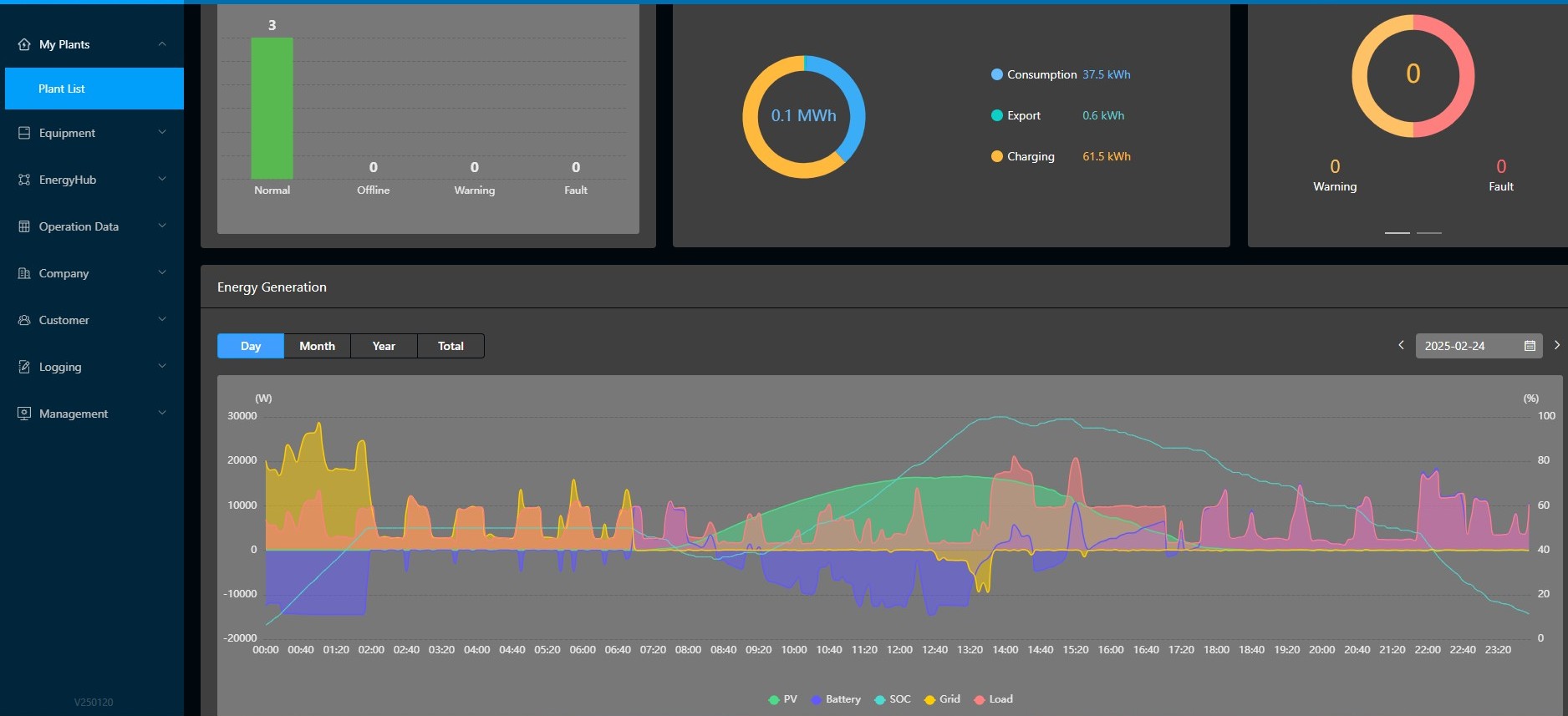Go to previous day arrow
The height and width of the screenshot is (716, 1568).
coord(1401,345)
